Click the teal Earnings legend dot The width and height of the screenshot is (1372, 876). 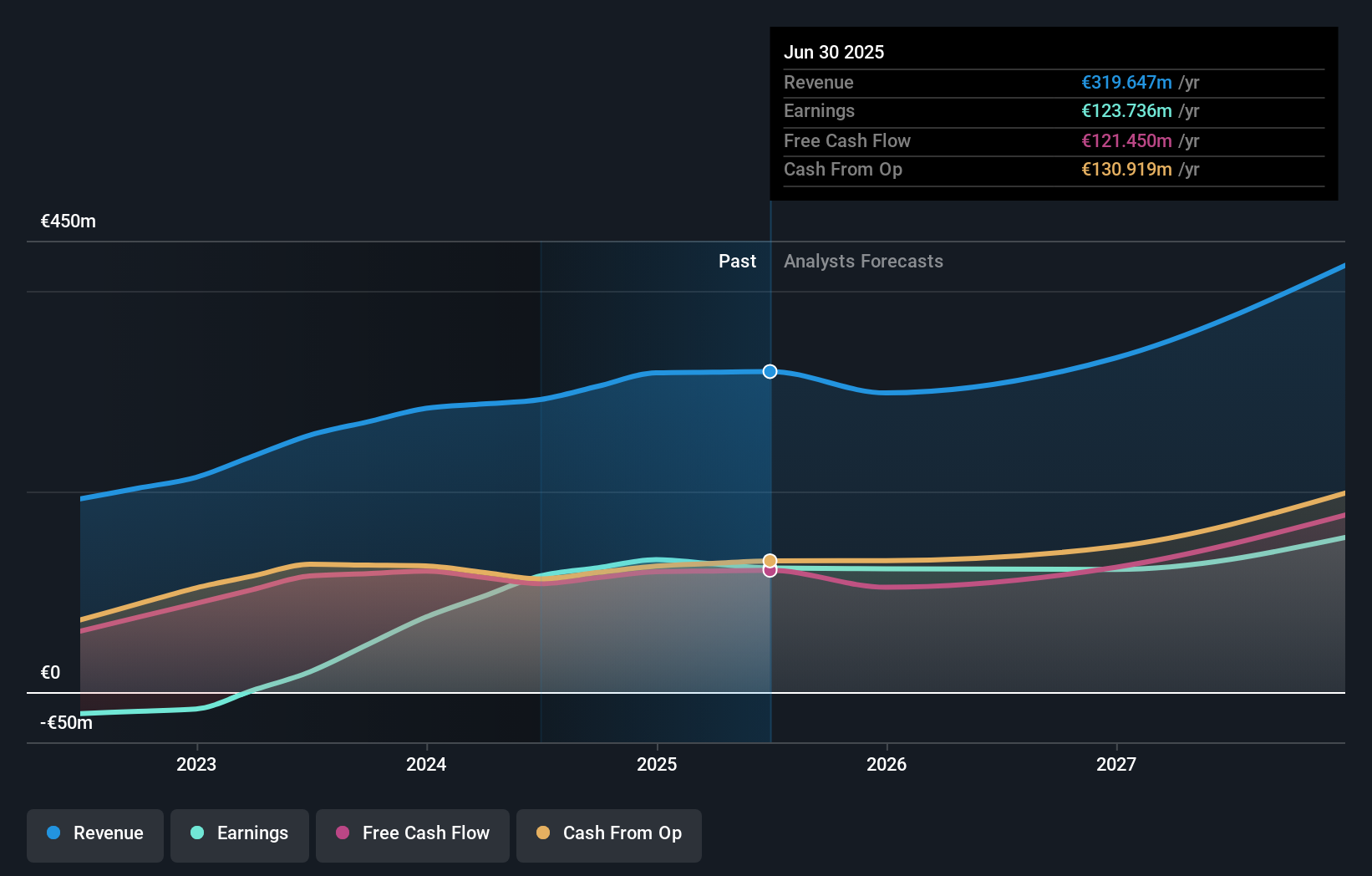pos(196,833)
